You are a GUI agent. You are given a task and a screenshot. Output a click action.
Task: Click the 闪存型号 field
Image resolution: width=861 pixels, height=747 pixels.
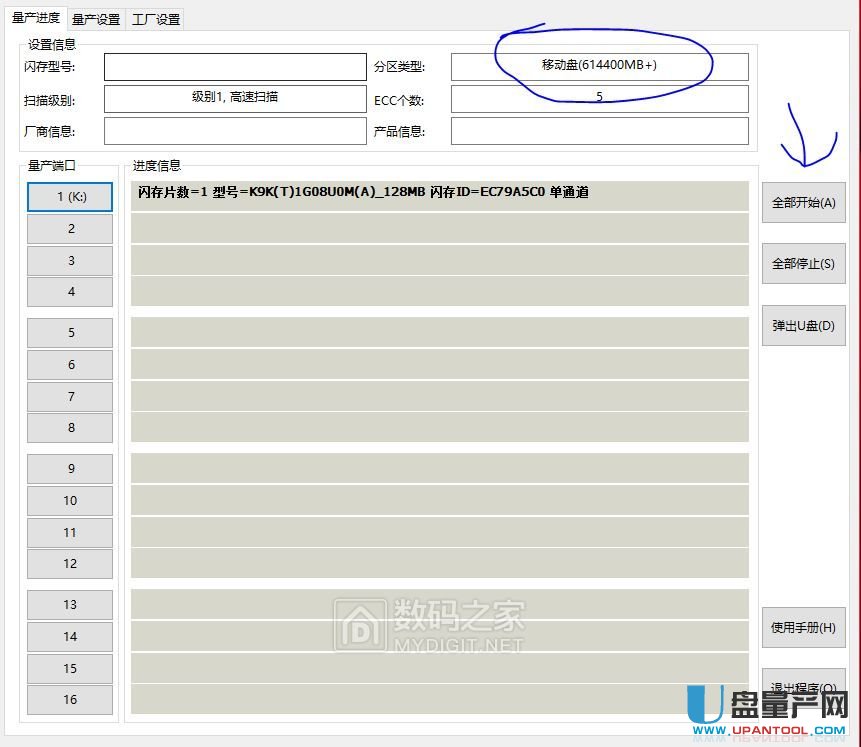click(235, 67)
